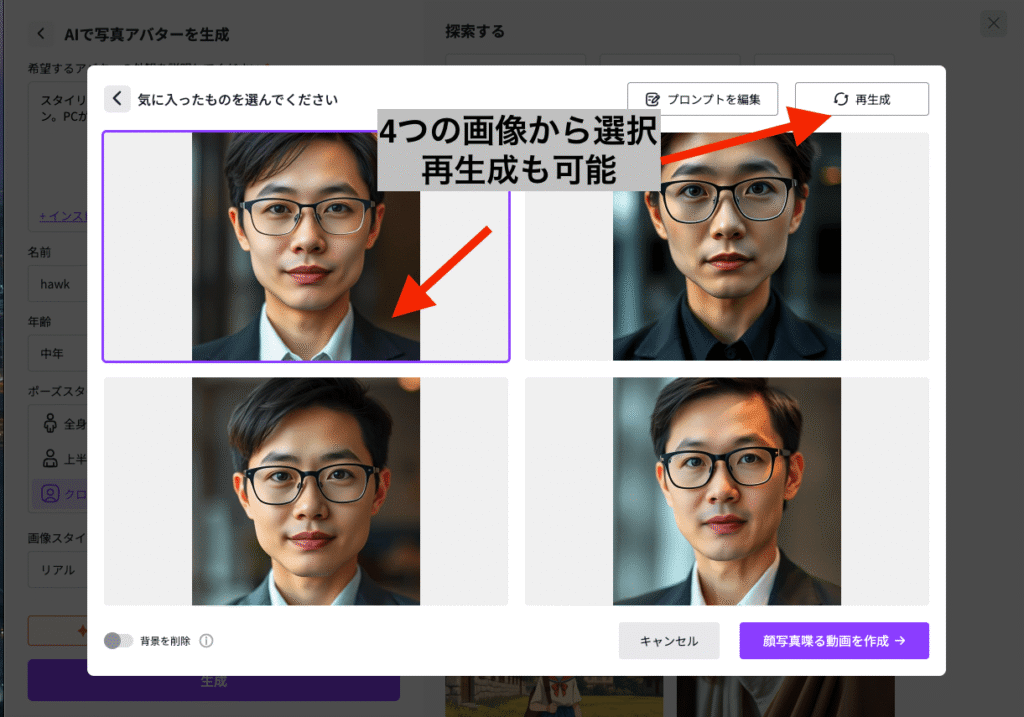Click the 顔写真喋る動画を作成 button
1024x717 pixels.
point(834,641)
